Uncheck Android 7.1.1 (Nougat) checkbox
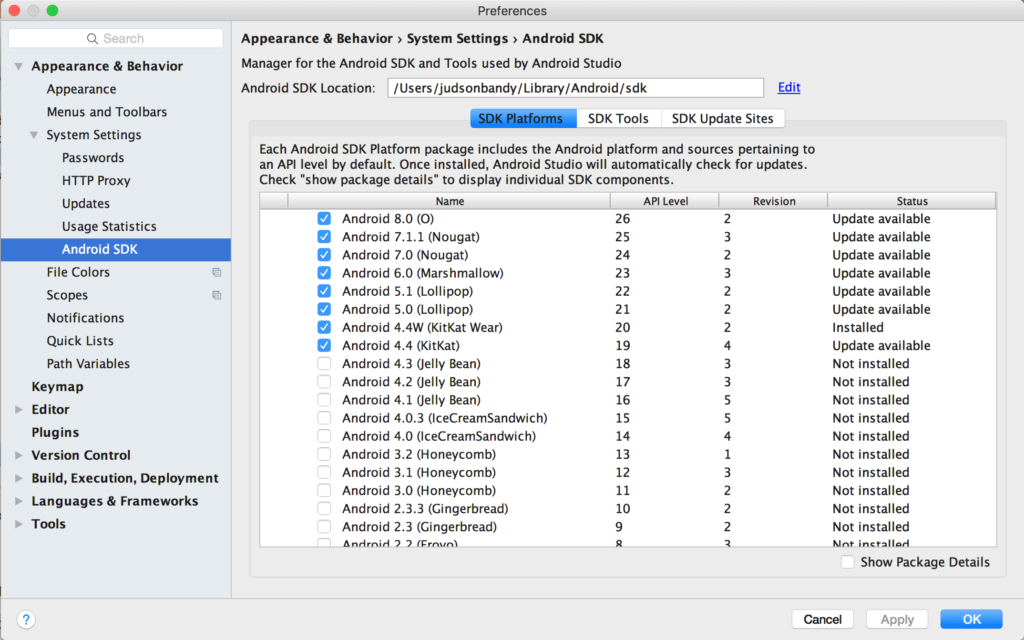Image resolution: width=1024 pixels, height=640 pixels. click(324, 237)
